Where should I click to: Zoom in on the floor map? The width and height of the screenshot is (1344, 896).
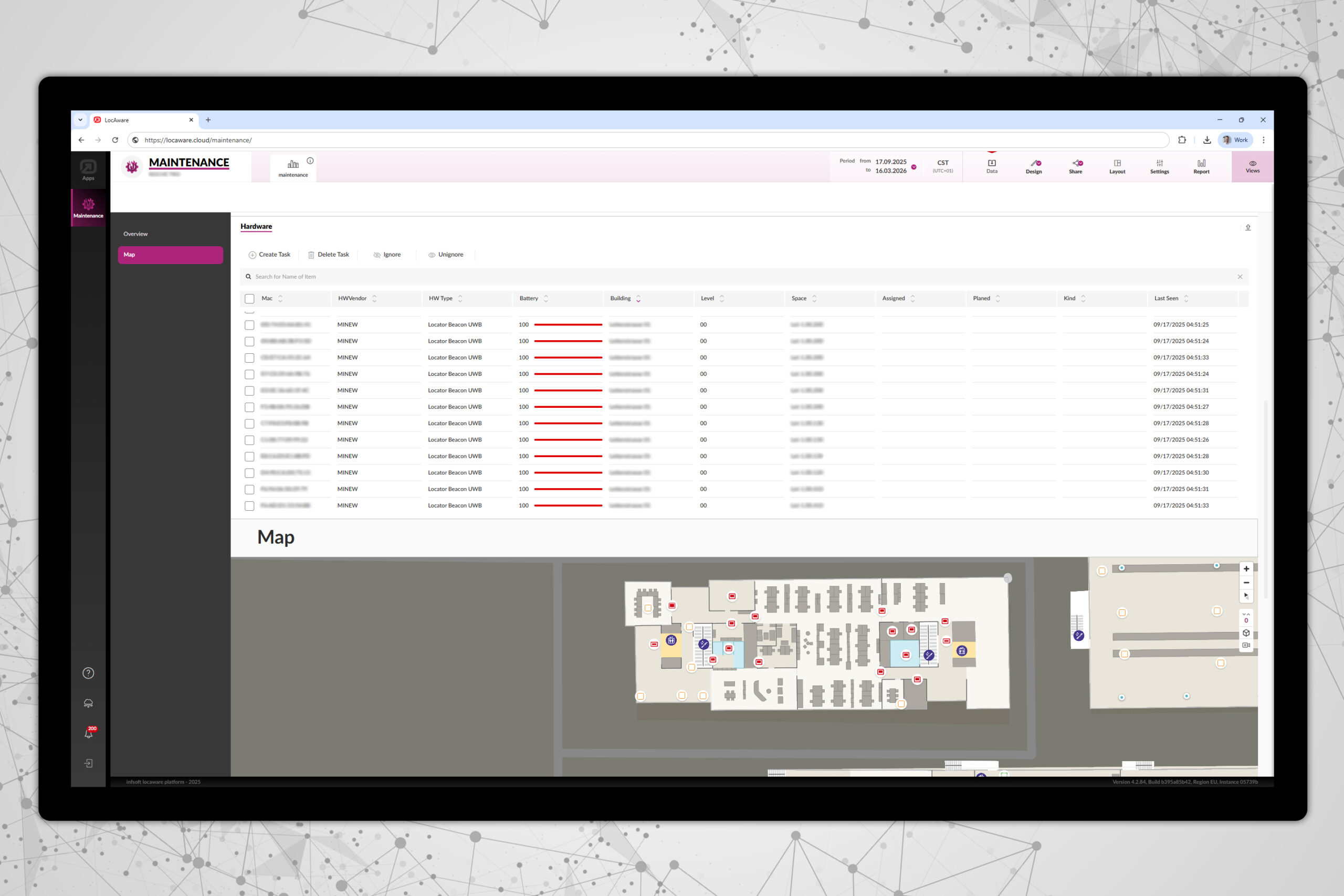pyautogui.click(x=1246, y=568)
